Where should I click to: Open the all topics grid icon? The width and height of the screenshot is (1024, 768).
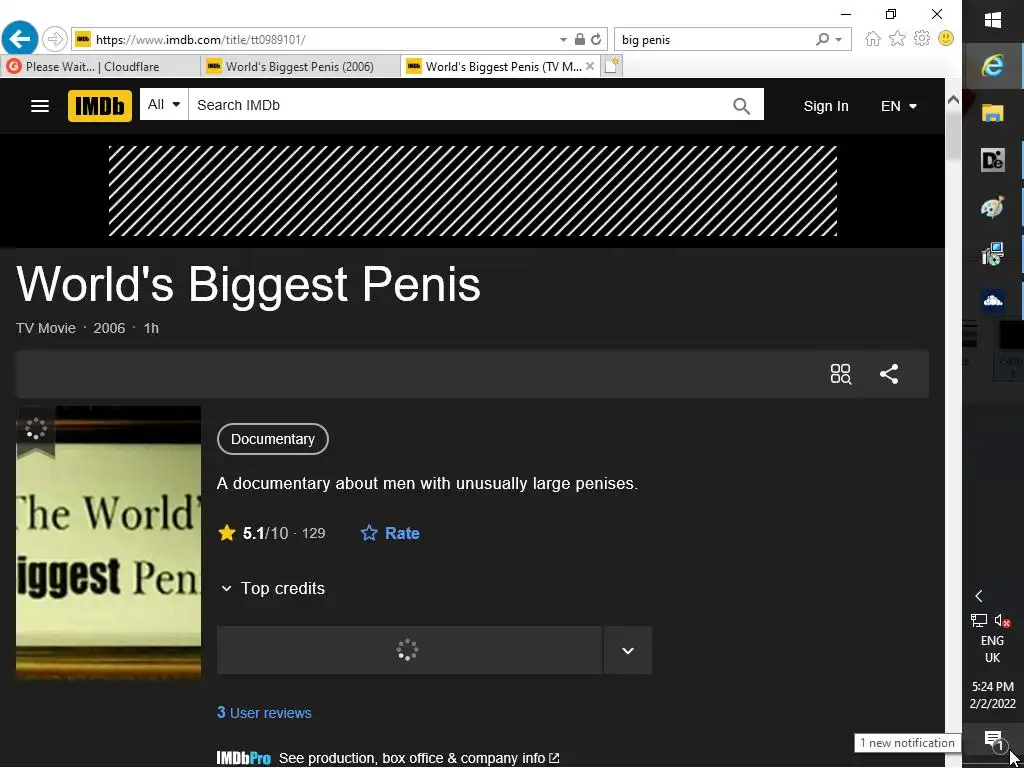pos(840,374)
